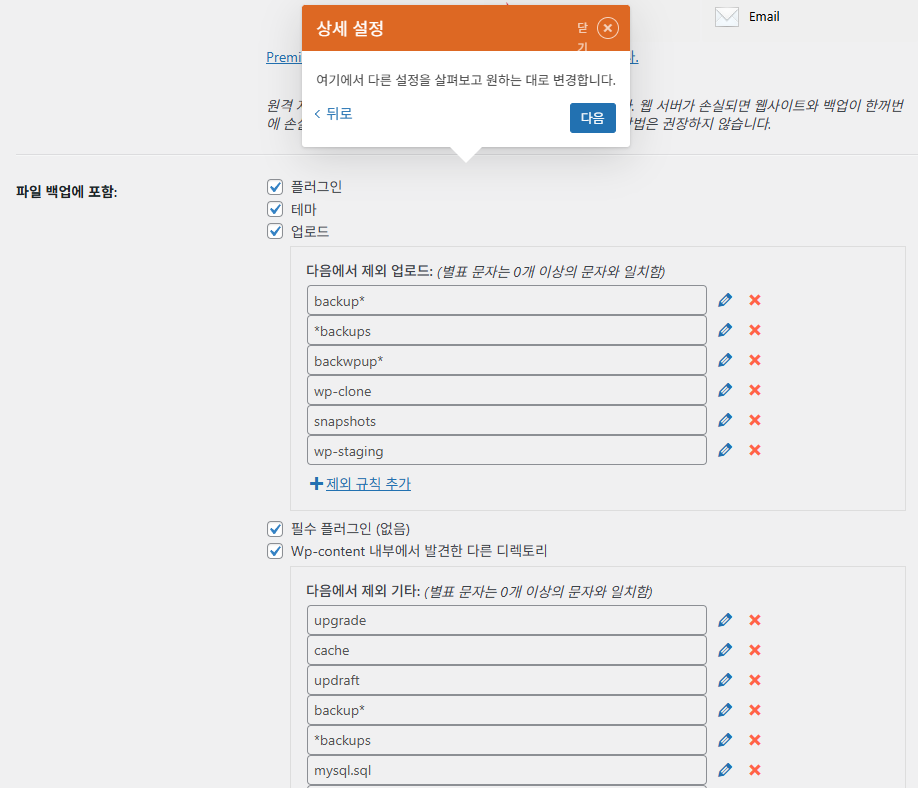The width and height of the screenshot is (918, 788).
Task: Delete the "mysql.sql" exclusion rule
Action: click(754, 769)
